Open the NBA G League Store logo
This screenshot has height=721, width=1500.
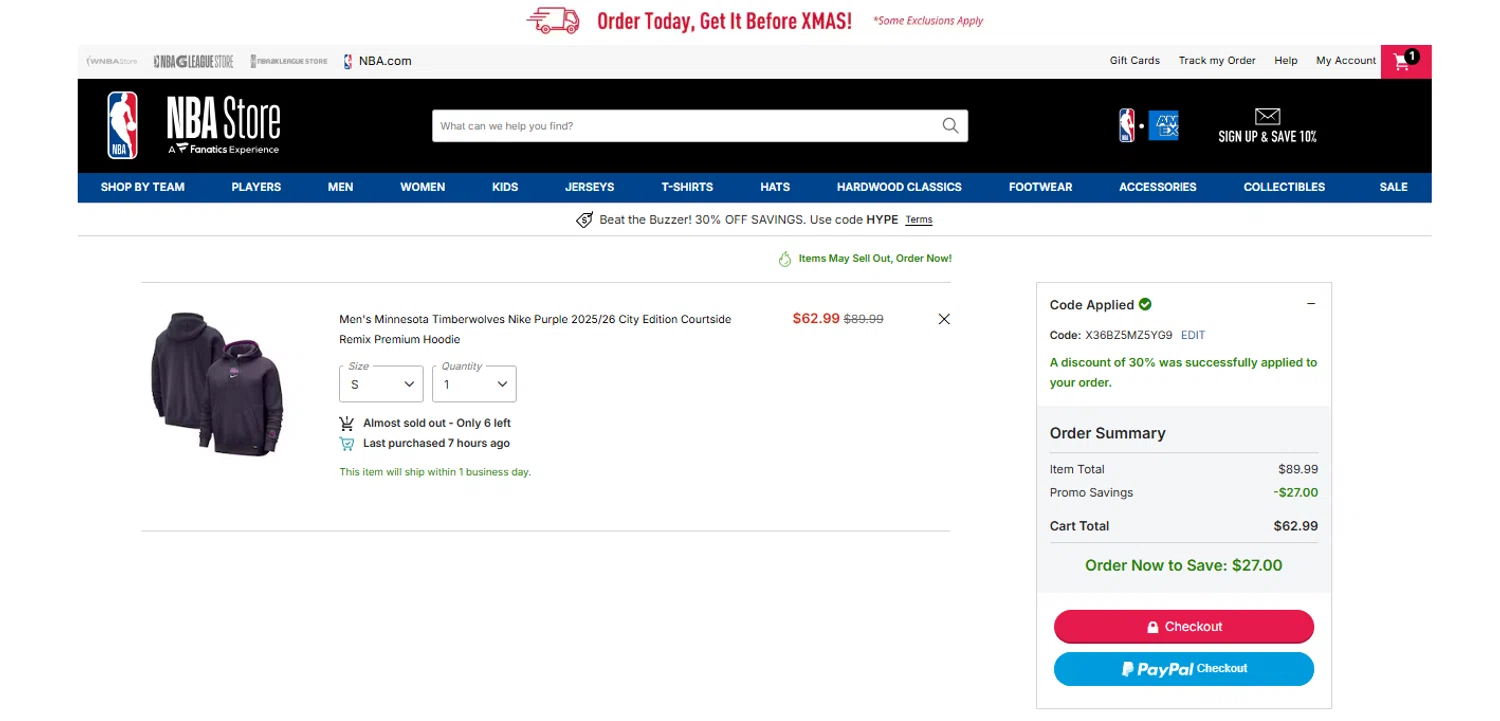194,61
